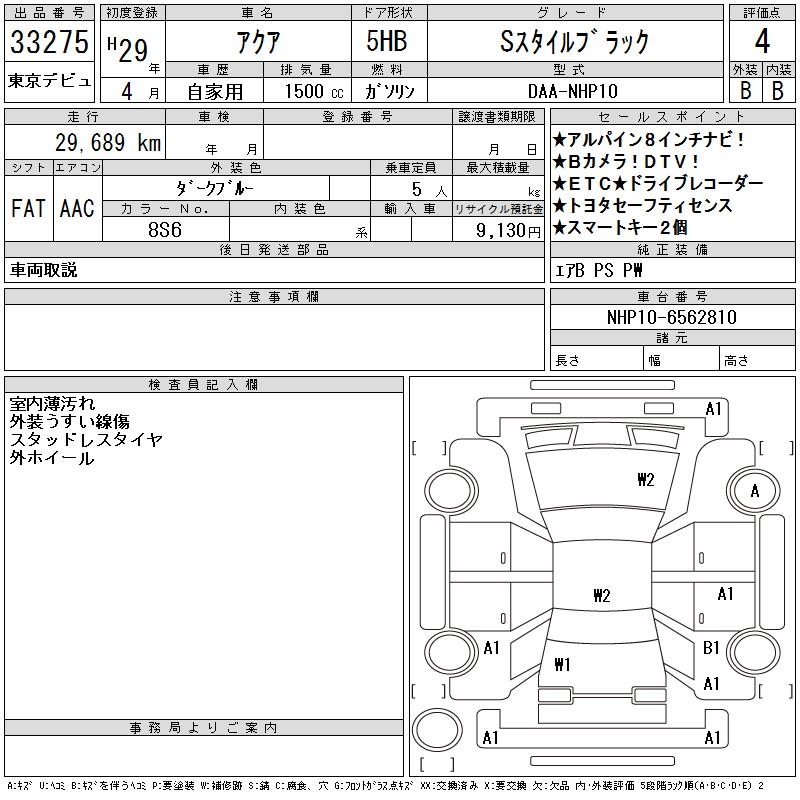The width and height of the screenshot is (800, 800).
Task: Select the seating capacity 5 人
Action: (430, 190)
